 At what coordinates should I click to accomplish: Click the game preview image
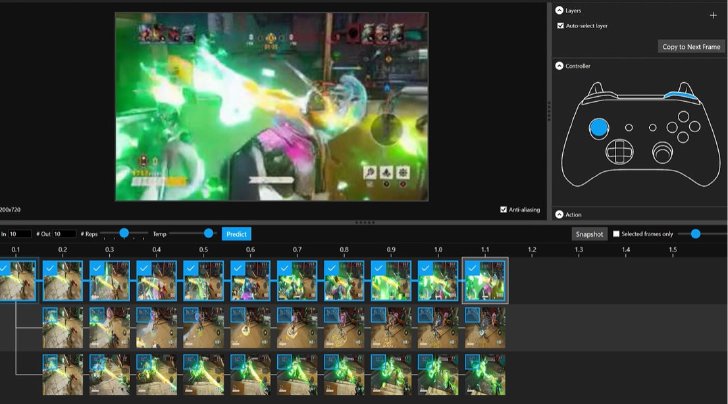point(272,107)
